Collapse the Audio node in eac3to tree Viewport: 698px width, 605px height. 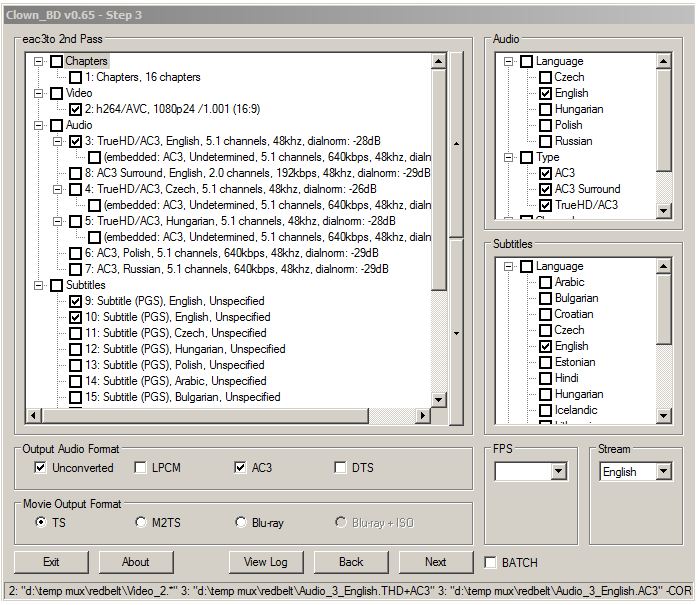[39, 126]
